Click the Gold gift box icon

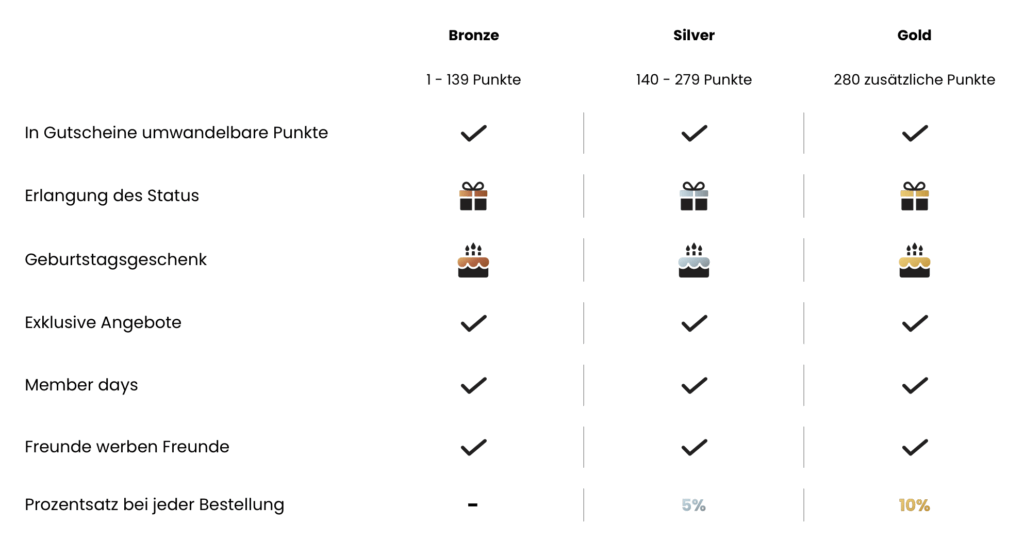point(914,196)
